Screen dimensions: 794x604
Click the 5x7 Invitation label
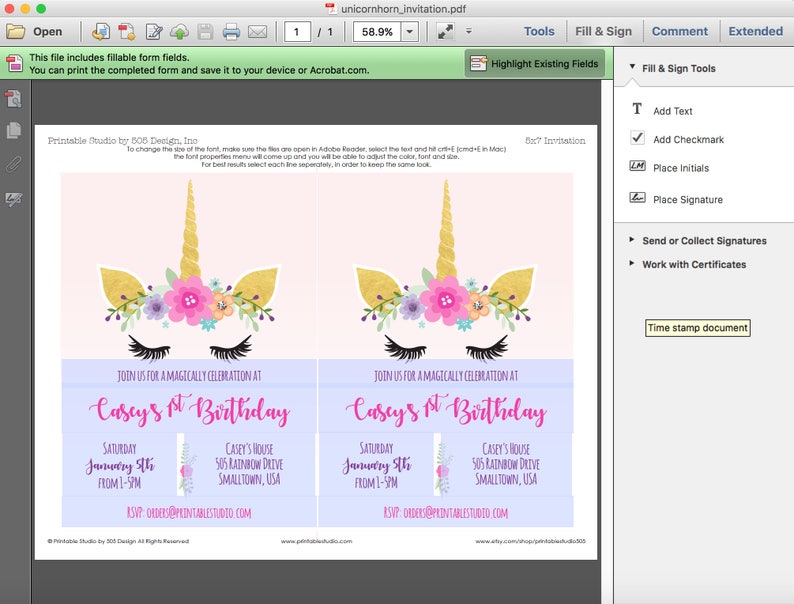tap(555, 141)
